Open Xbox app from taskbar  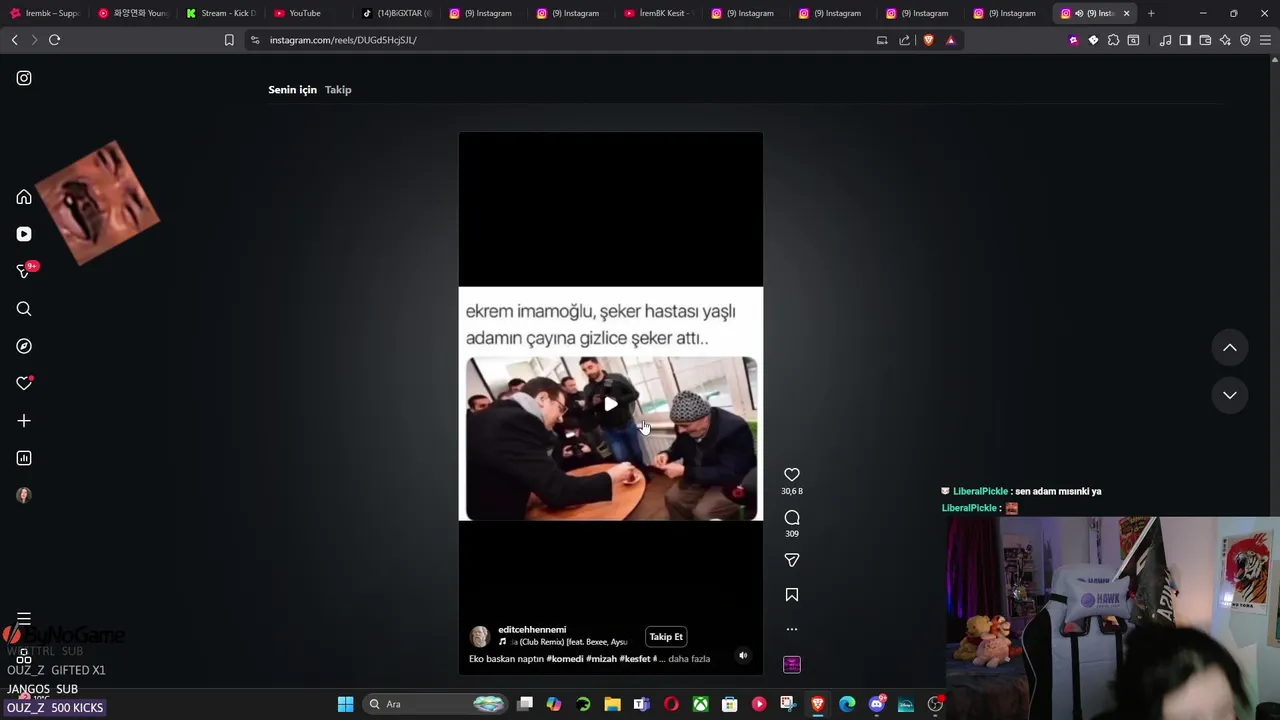click(x=701, y=704)
